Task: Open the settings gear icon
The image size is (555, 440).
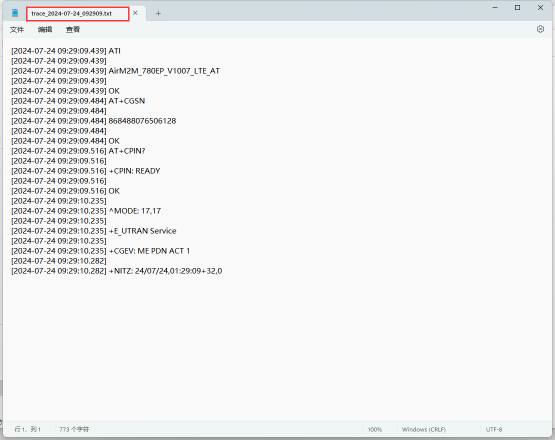Action: (x=540, y=29)
